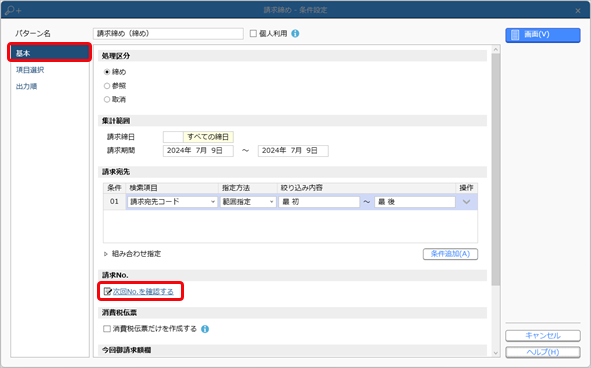The height and width of the screenshot is (368, 591).
Task: Click the 最後 range end field
Action: [x=415, y=202]
